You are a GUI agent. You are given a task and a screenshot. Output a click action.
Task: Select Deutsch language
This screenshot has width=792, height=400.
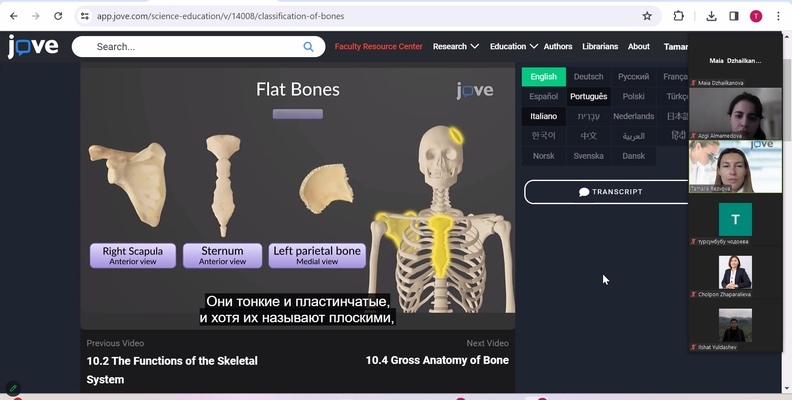coord(588,77)
